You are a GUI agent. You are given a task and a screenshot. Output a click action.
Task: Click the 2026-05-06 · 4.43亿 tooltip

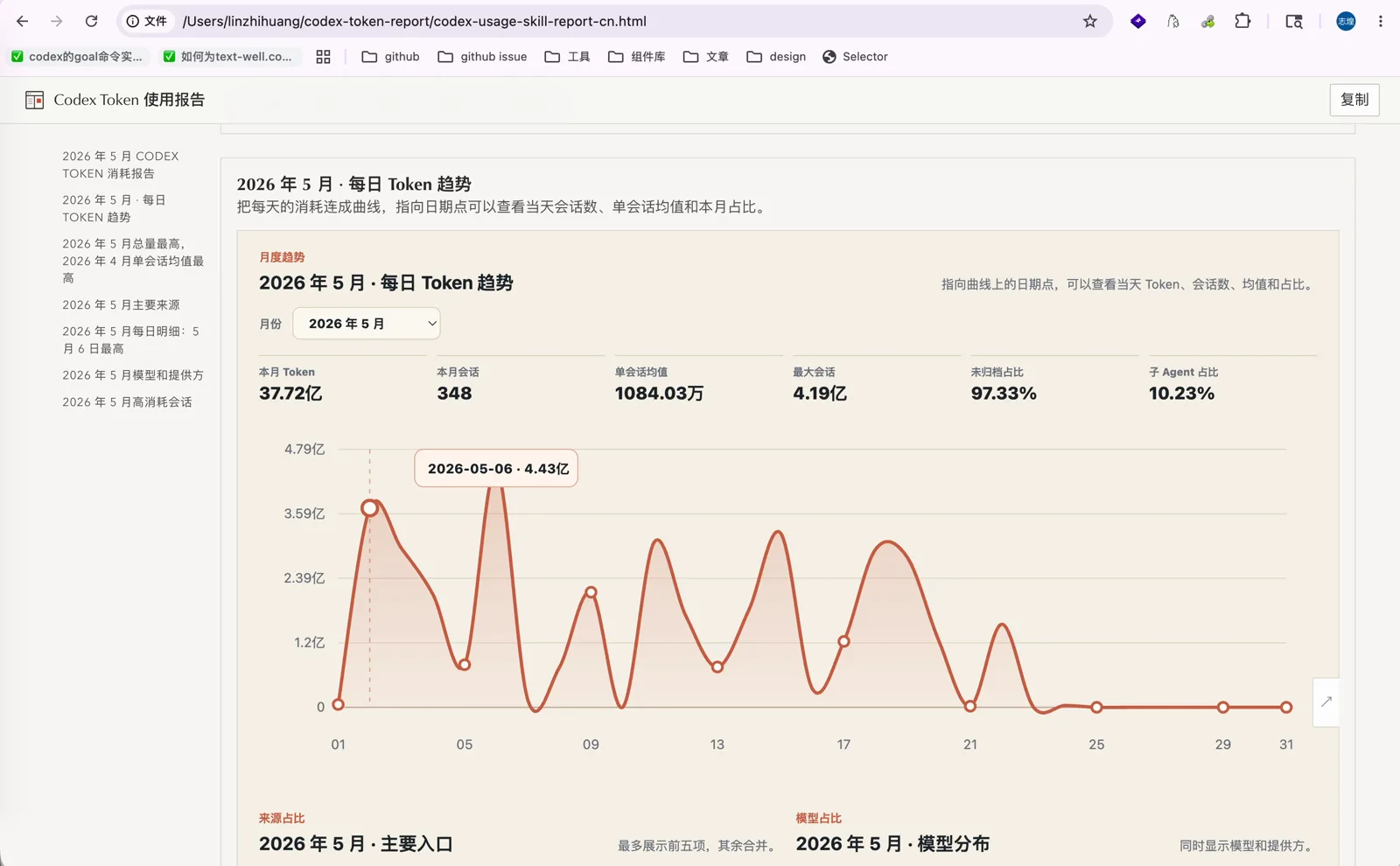click(x=496, y=469)
